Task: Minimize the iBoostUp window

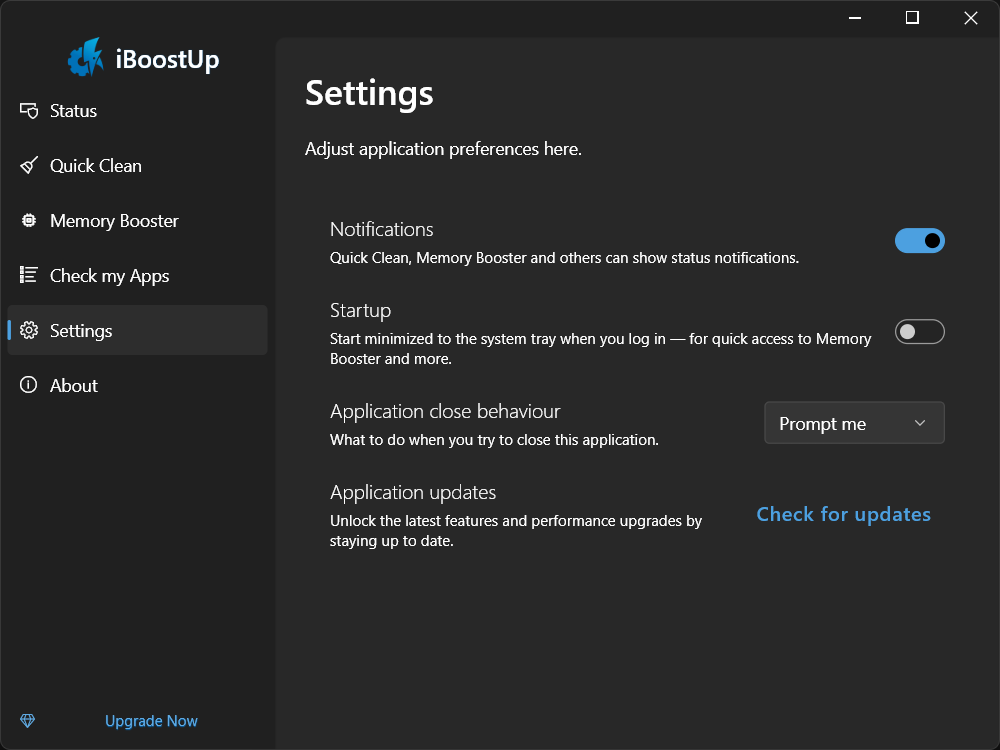Action: click(x=855, y=18)
